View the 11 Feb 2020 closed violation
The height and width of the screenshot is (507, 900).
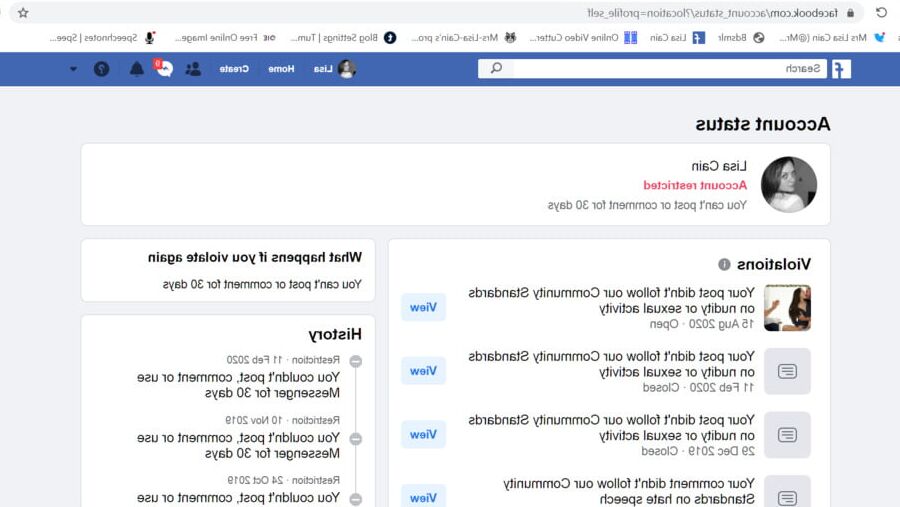click(x=423, y=371)
